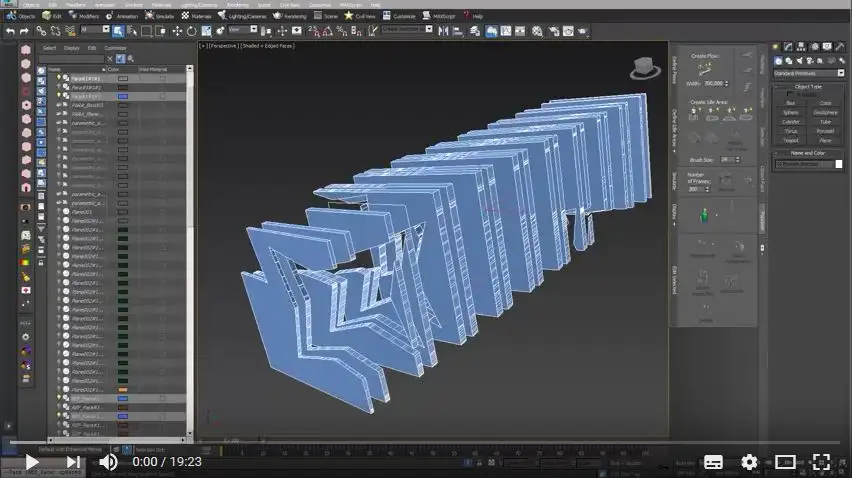852x478 pixels.
Task: Open the Utilities hammer tab
Action: [840, 47]
